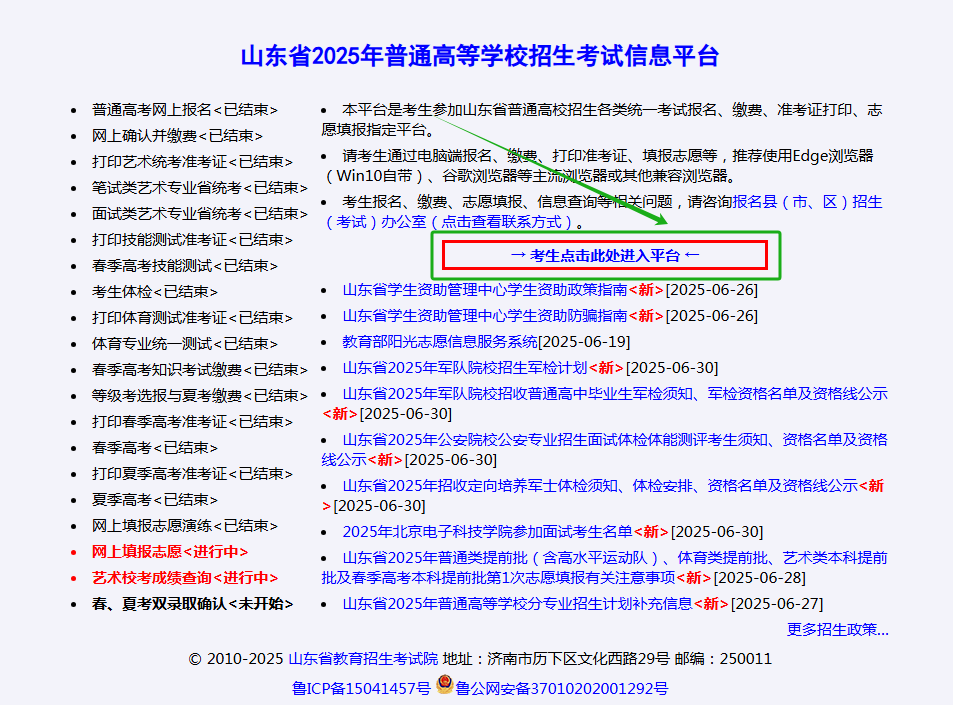Open 教育部阳光志愿信息服务系统 link
Viewport: 953px width, 705px height.
[x=440, y=342]
